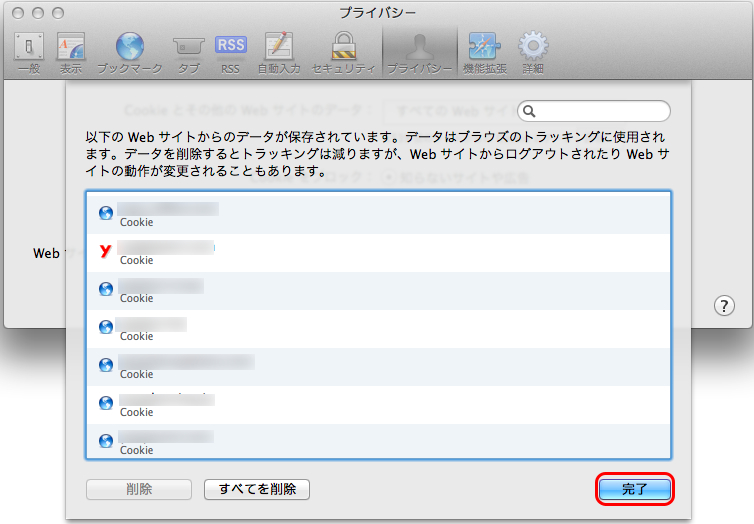The width and height of the screenshot is (754, 524).
Task: Click the RSS preferences icon
Action: (x=230, y=52)
